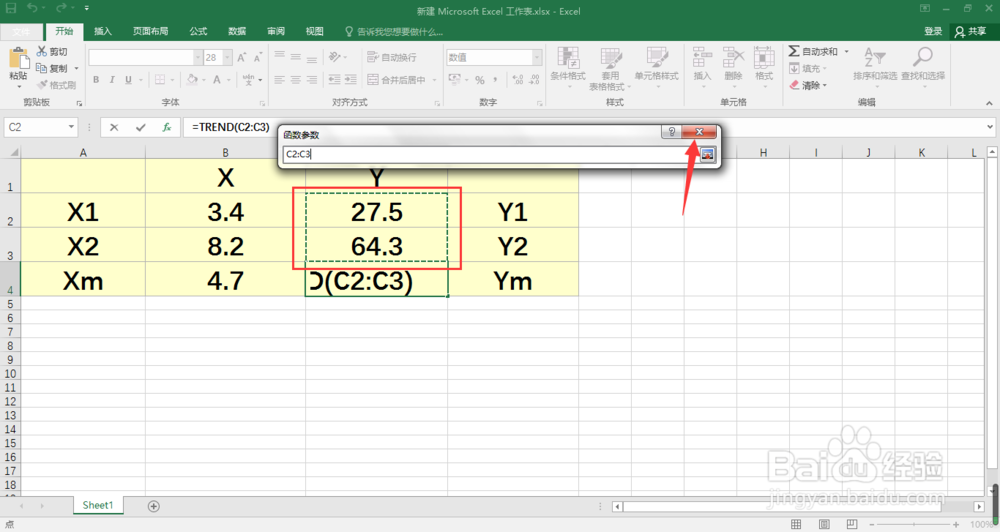
Task: Click the font color A icon
Action: click(217, 80)
